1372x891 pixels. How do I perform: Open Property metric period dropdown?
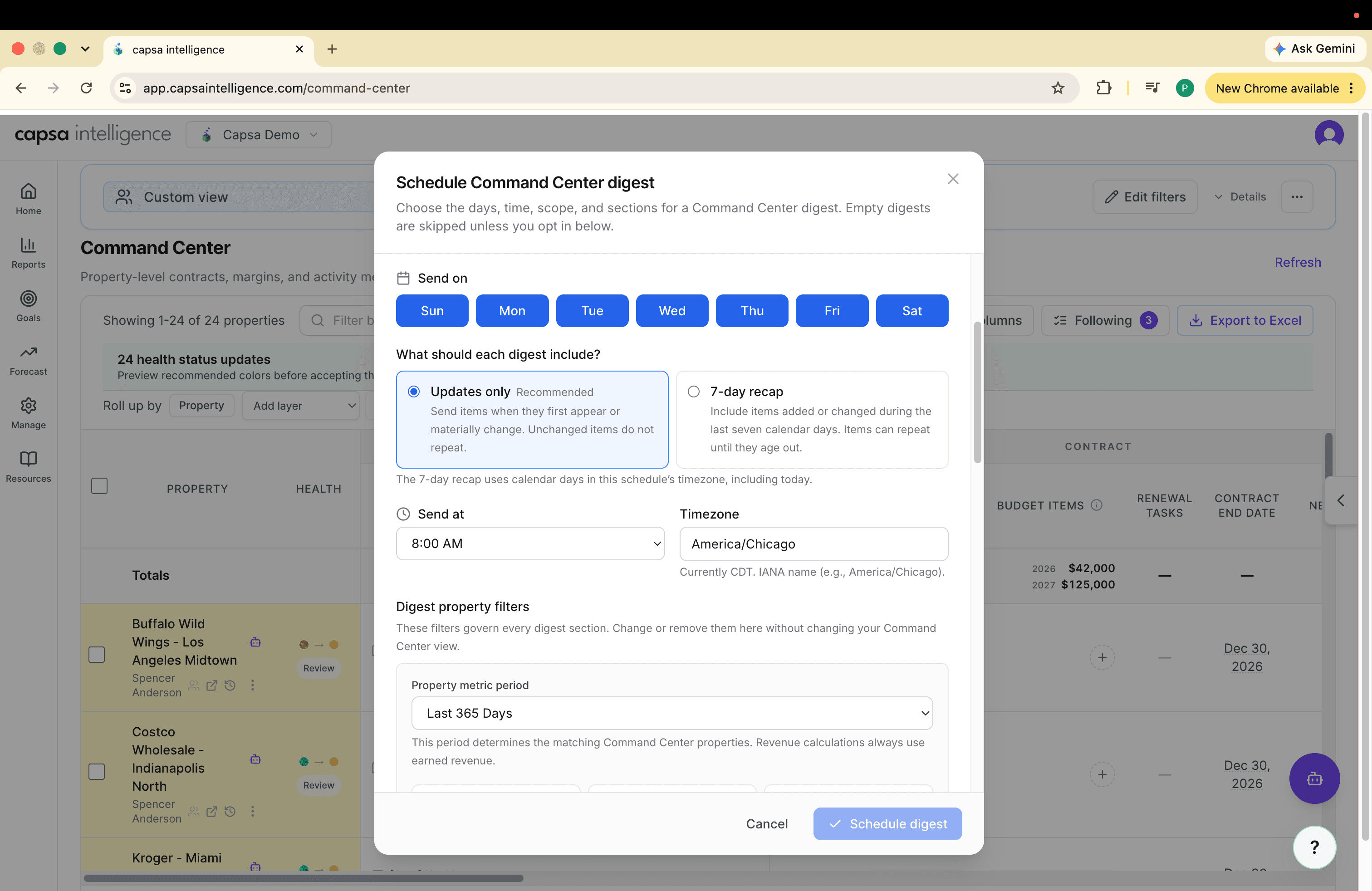pyautogui.click(x=671, y=713)
